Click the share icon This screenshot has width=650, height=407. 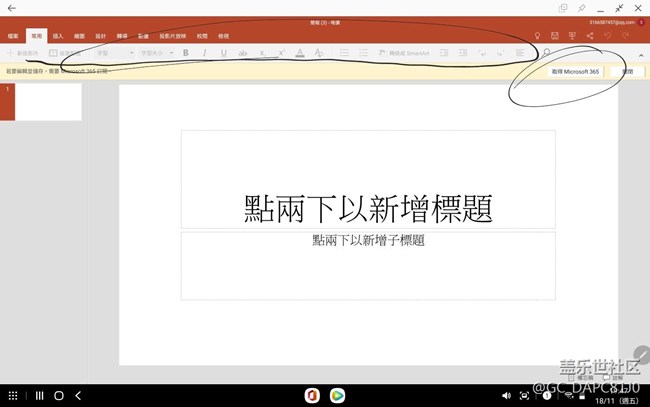pos(590,35)
